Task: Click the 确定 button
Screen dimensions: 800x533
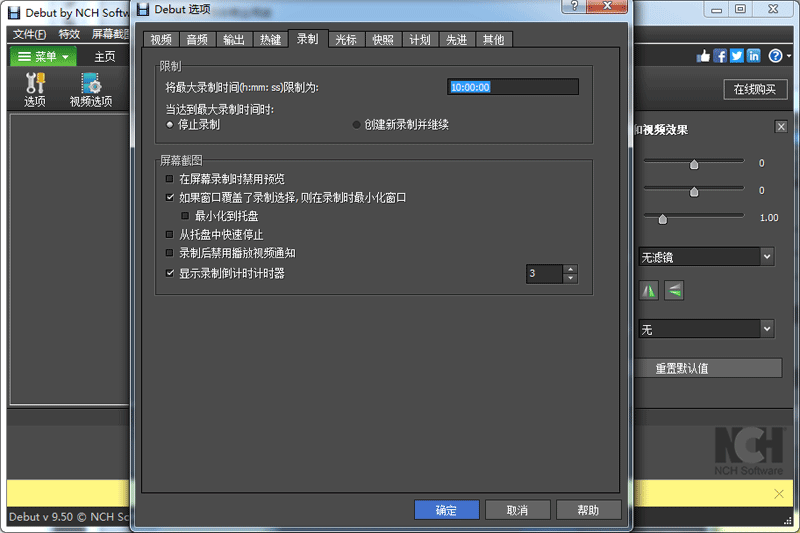Action: click(x=446, y=510)
